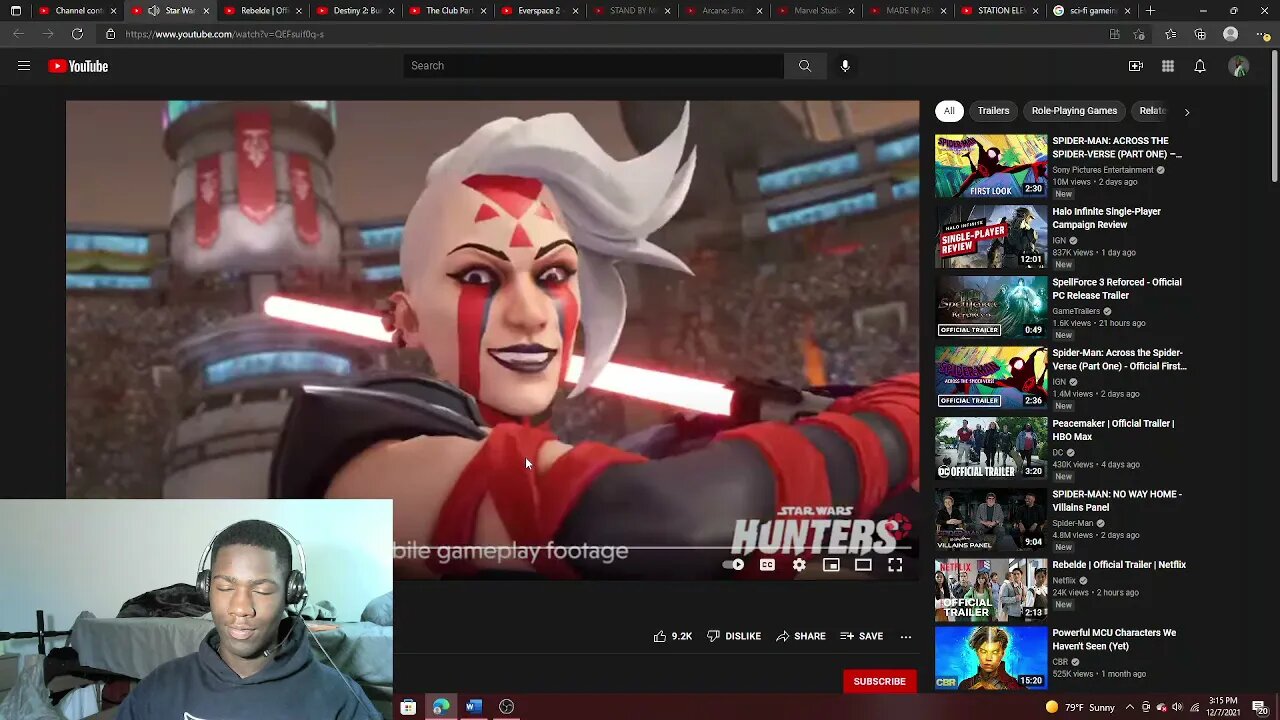Click the GameTrailers channel name
This screenshot has height=720, width=1280.
click(x=1076, y=311)
